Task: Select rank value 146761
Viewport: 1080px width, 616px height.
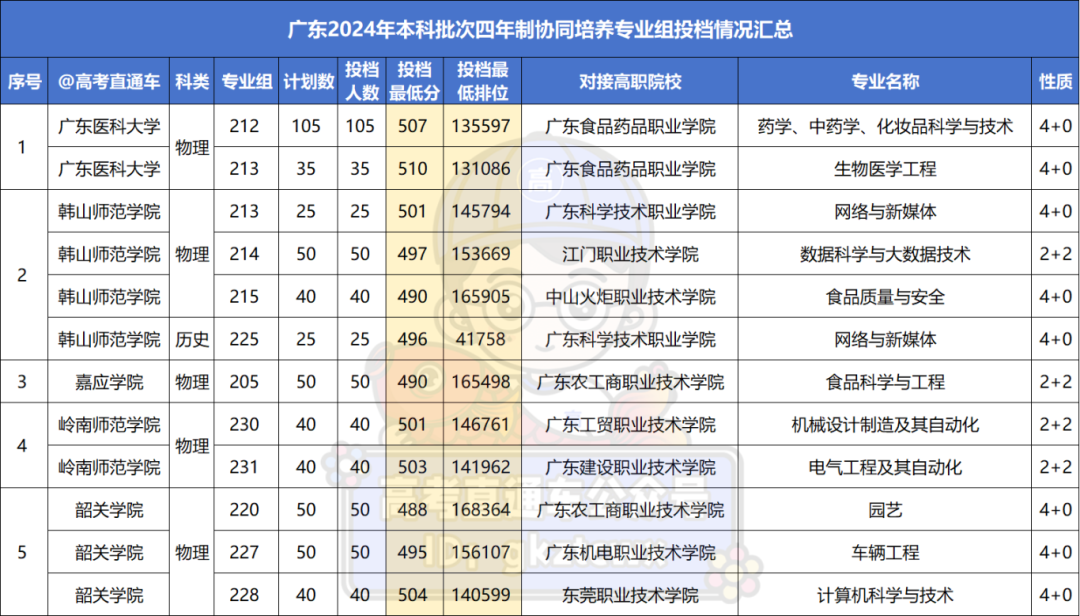Action: point(481,424)
